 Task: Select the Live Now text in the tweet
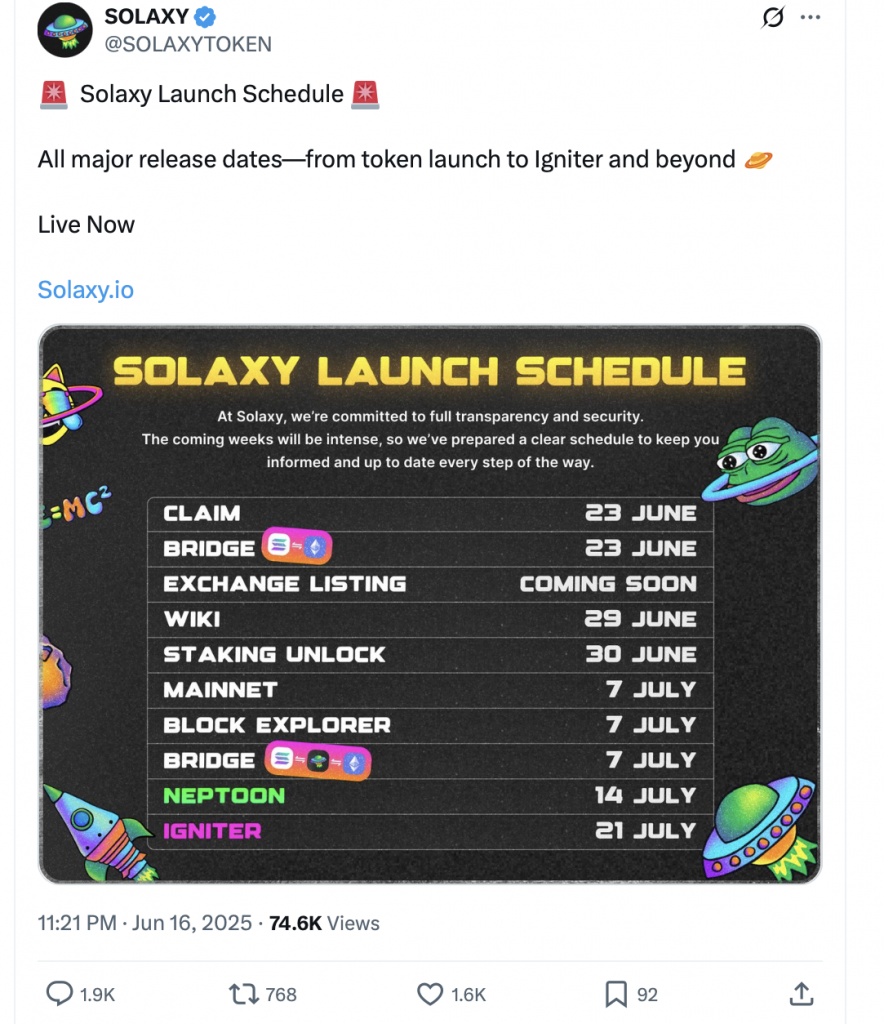coord(86,224)
